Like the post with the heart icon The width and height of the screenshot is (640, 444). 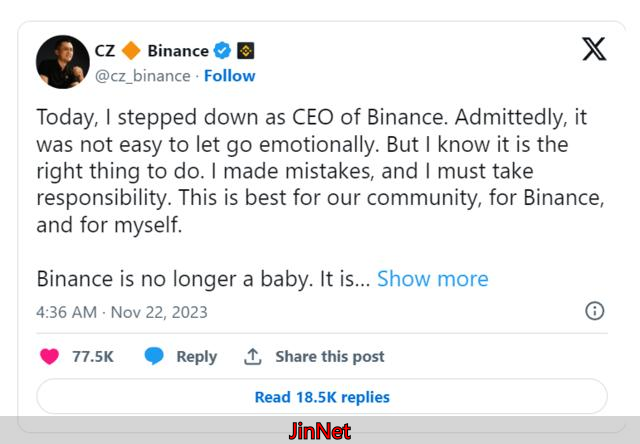click(49, 356)
